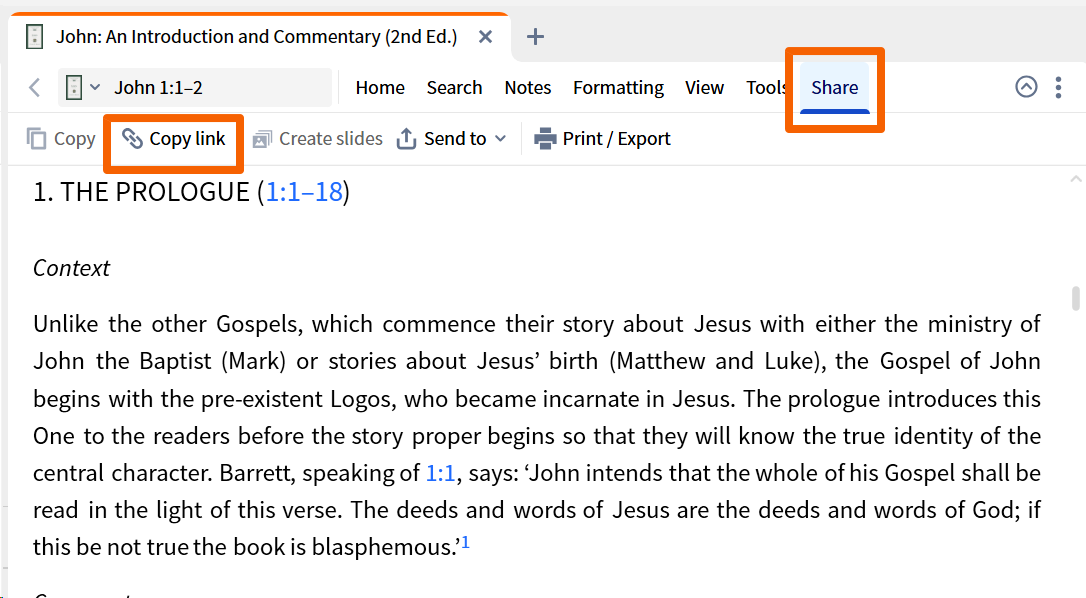
Task: Select the Share tab
Action: (834, 88)
